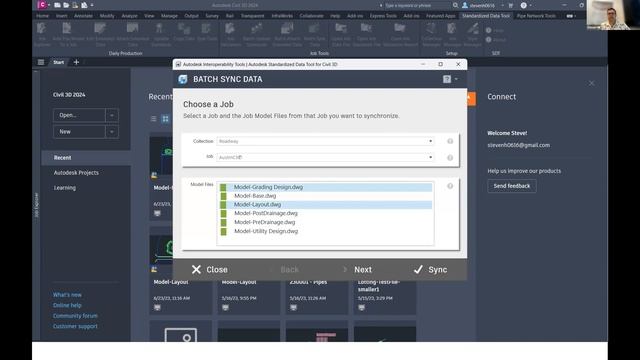640x360 pixels.
Task: Click the info icon next to Model Files list
Action: [x=450, y=186]
